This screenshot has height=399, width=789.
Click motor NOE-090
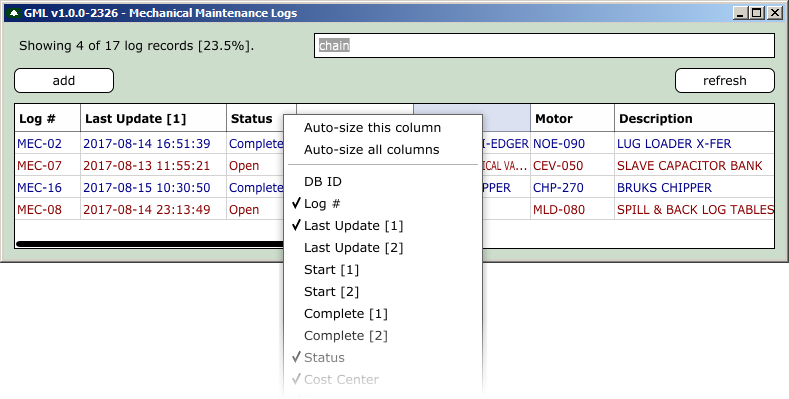coord(559,144)
